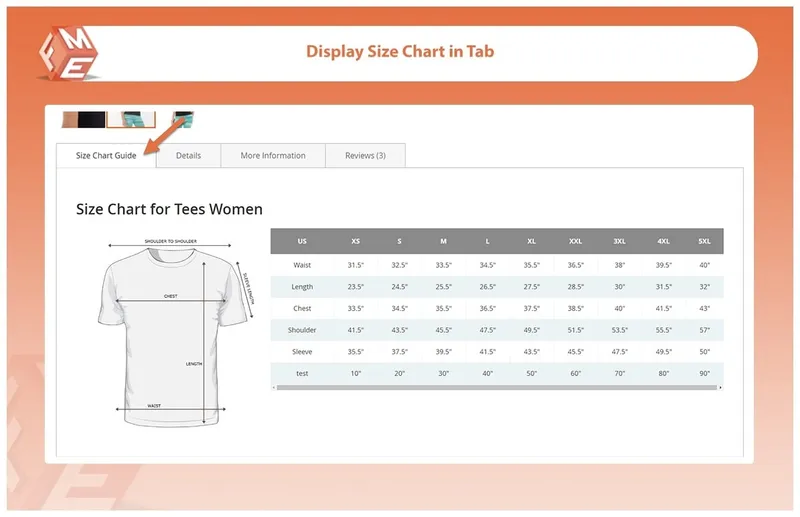Click Length 5XL value 32"
This screenshot has height=517, width=800.
click(705, 287)
